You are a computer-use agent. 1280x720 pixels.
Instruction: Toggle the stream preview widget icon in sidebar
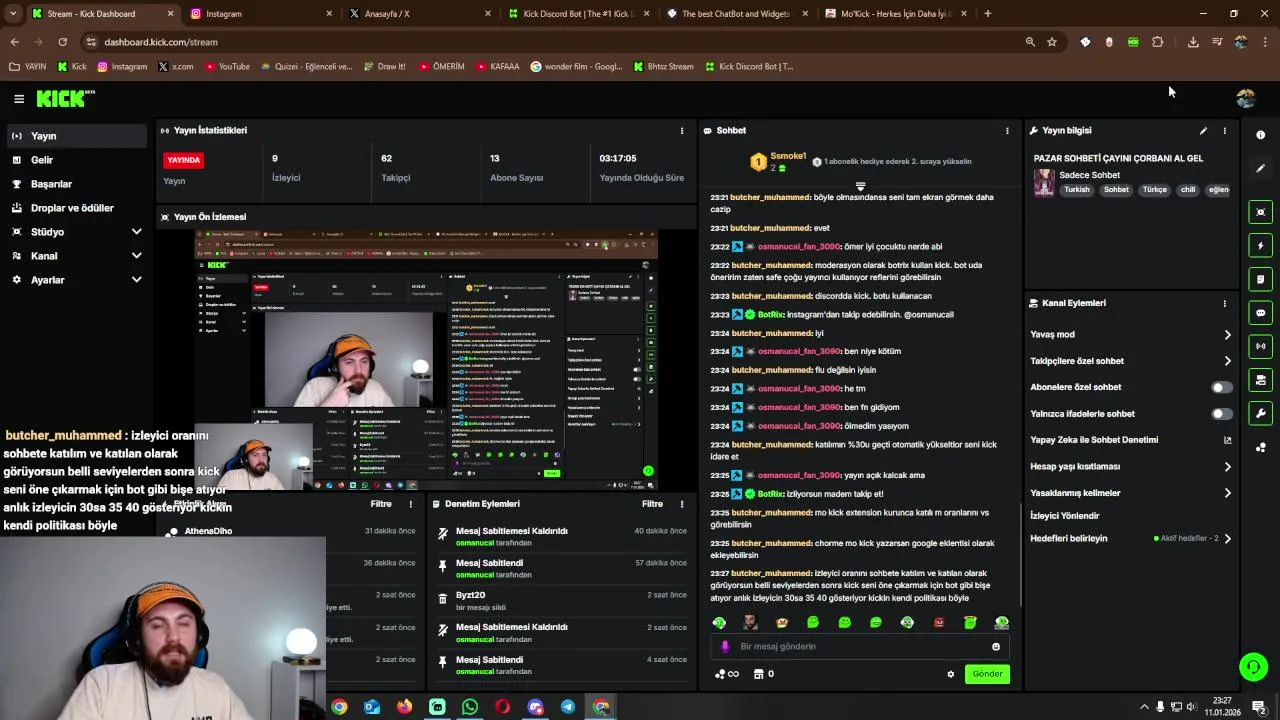pos(1260,212)
